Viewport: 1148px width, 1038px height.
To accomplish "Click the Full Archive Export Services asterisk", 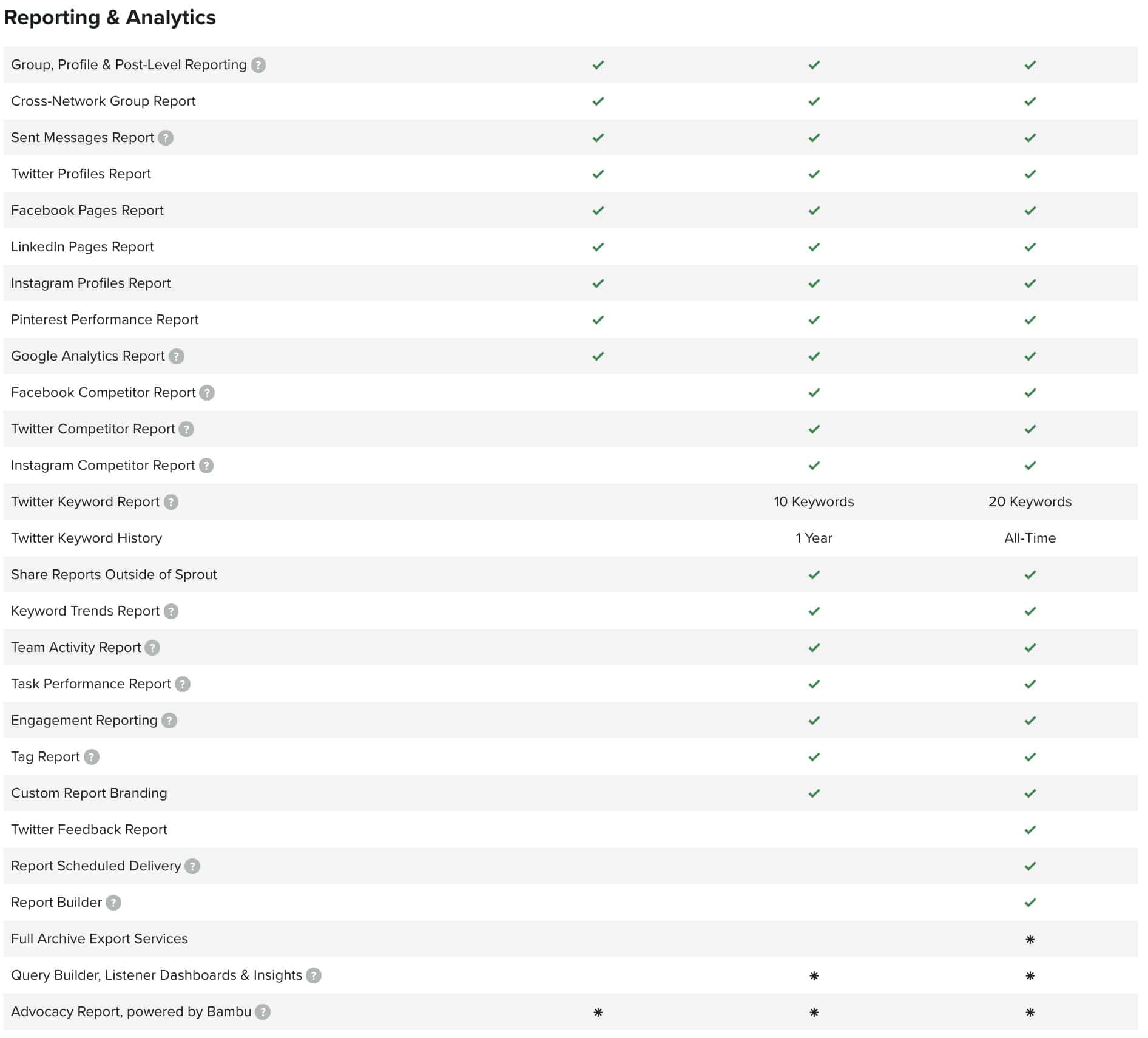I will tap(1030, 939).
